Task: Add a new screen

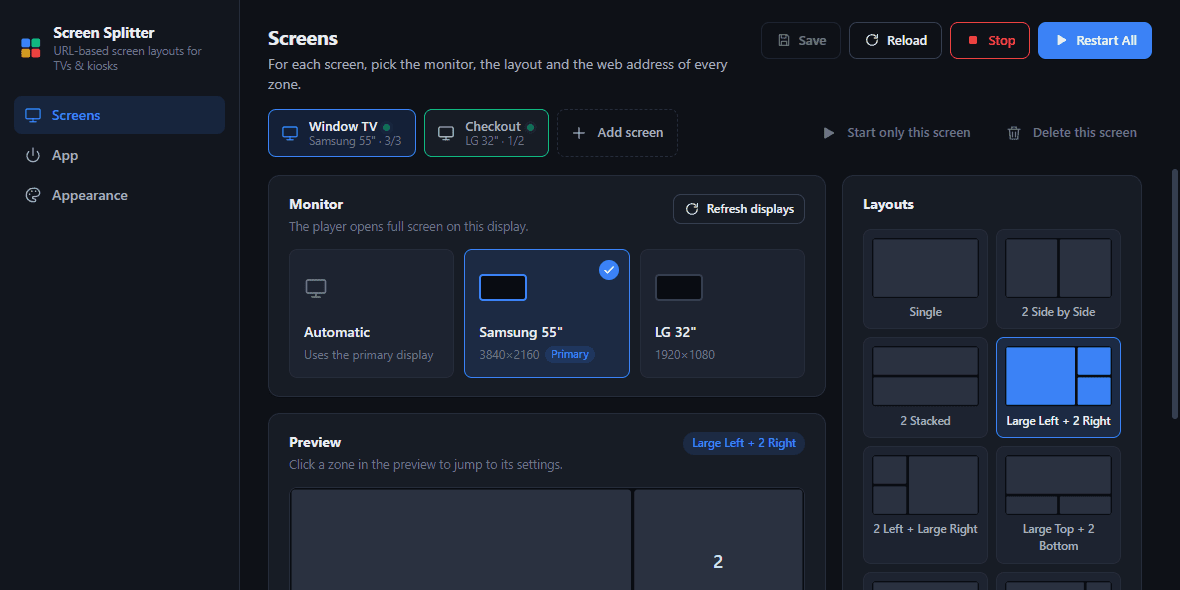Action: pos(617,133)
